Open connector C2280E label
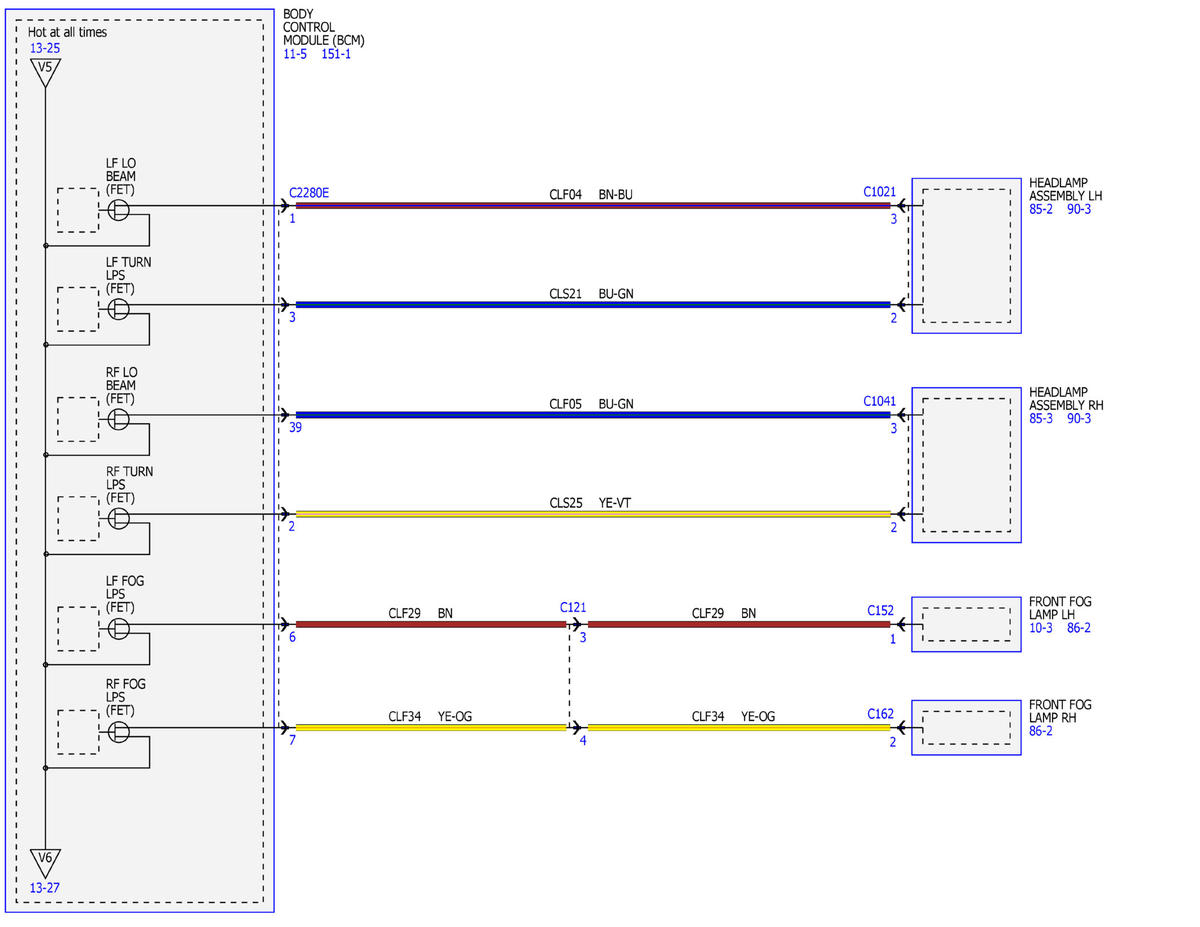Viewport: 1200px width, 927px height. tap(308, 192)
